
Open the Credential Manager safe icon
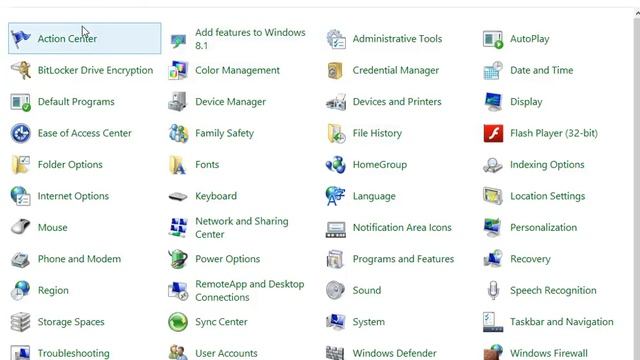pos(336,70)
